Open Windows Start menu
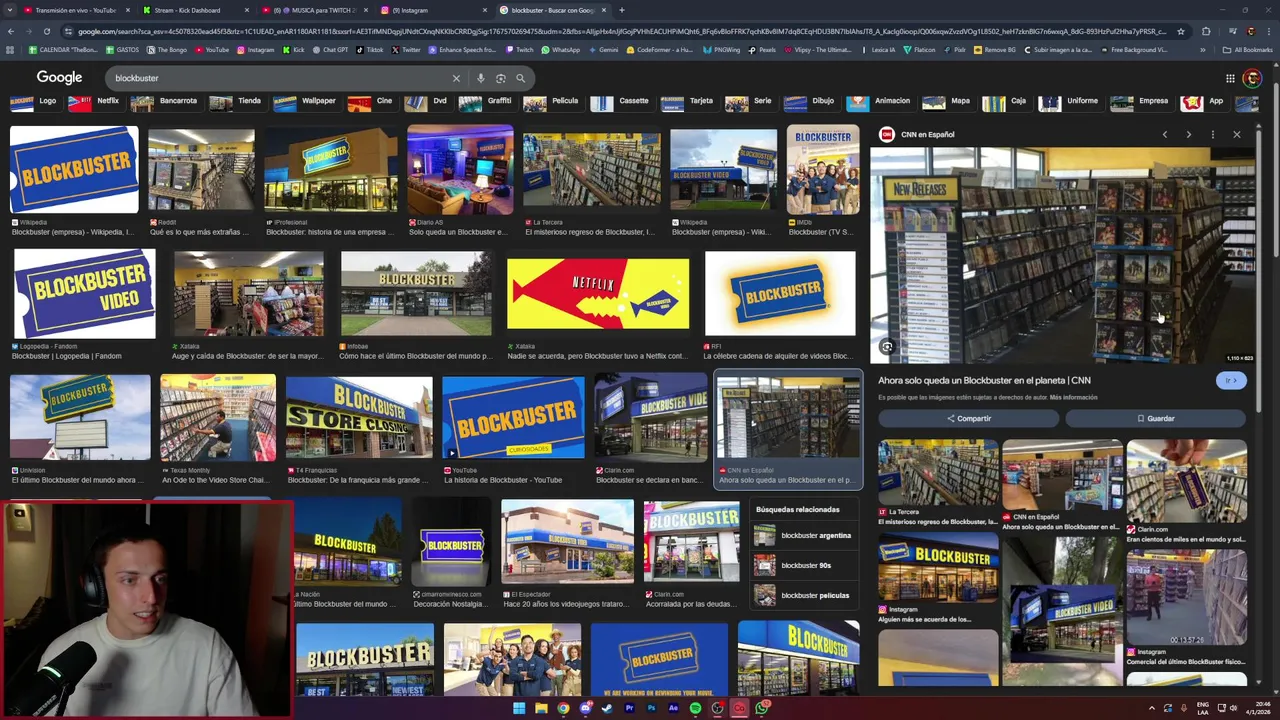The height and width of the screenshot is (720, 1280). (x=519, y=708)
